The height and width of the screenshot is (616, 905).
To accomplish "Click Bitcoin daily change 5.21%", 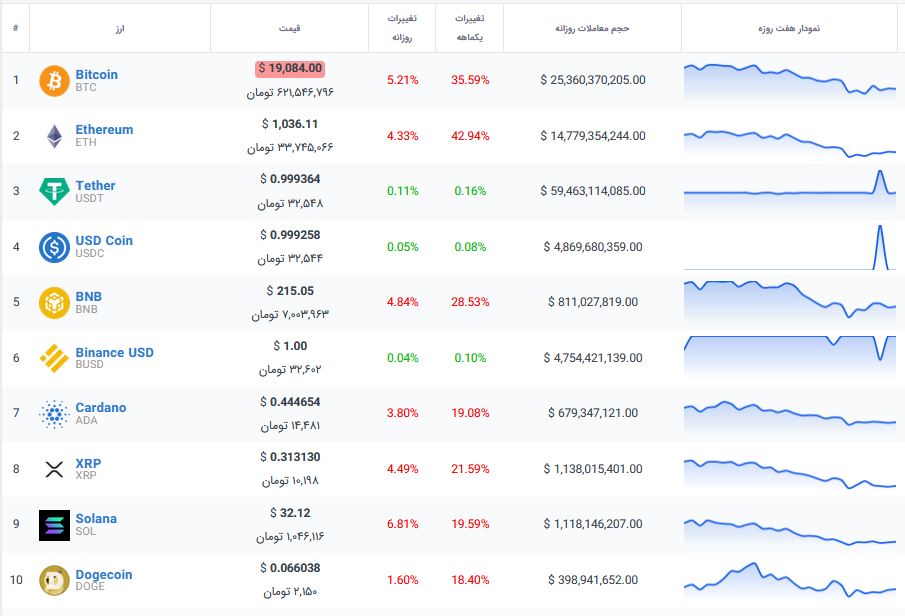I will tap(402, 80).
